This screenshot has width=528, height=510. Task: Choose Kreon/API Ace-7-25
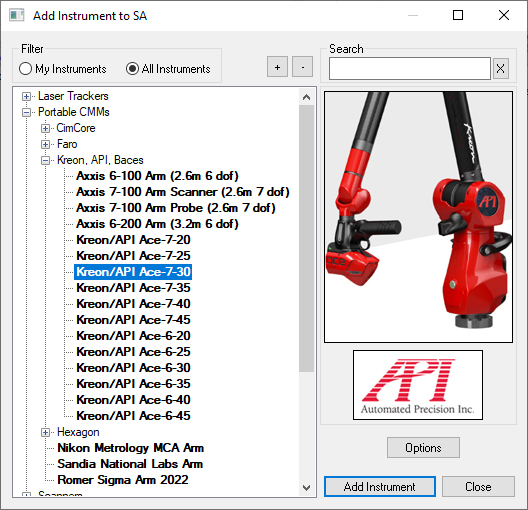coord(133,256)
